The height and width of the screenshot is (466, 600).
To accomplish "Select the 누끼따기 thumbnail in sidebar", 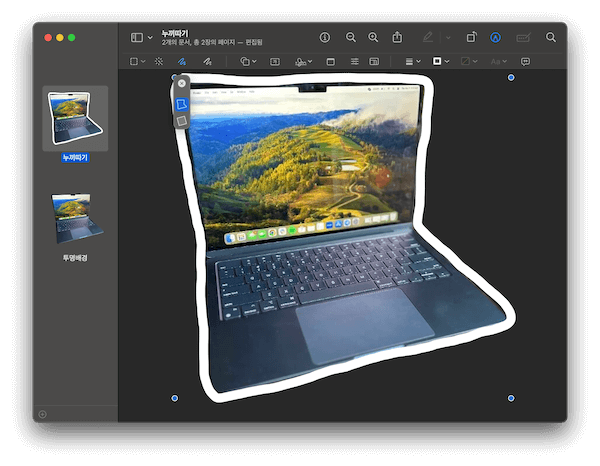I will pos(75,118).
